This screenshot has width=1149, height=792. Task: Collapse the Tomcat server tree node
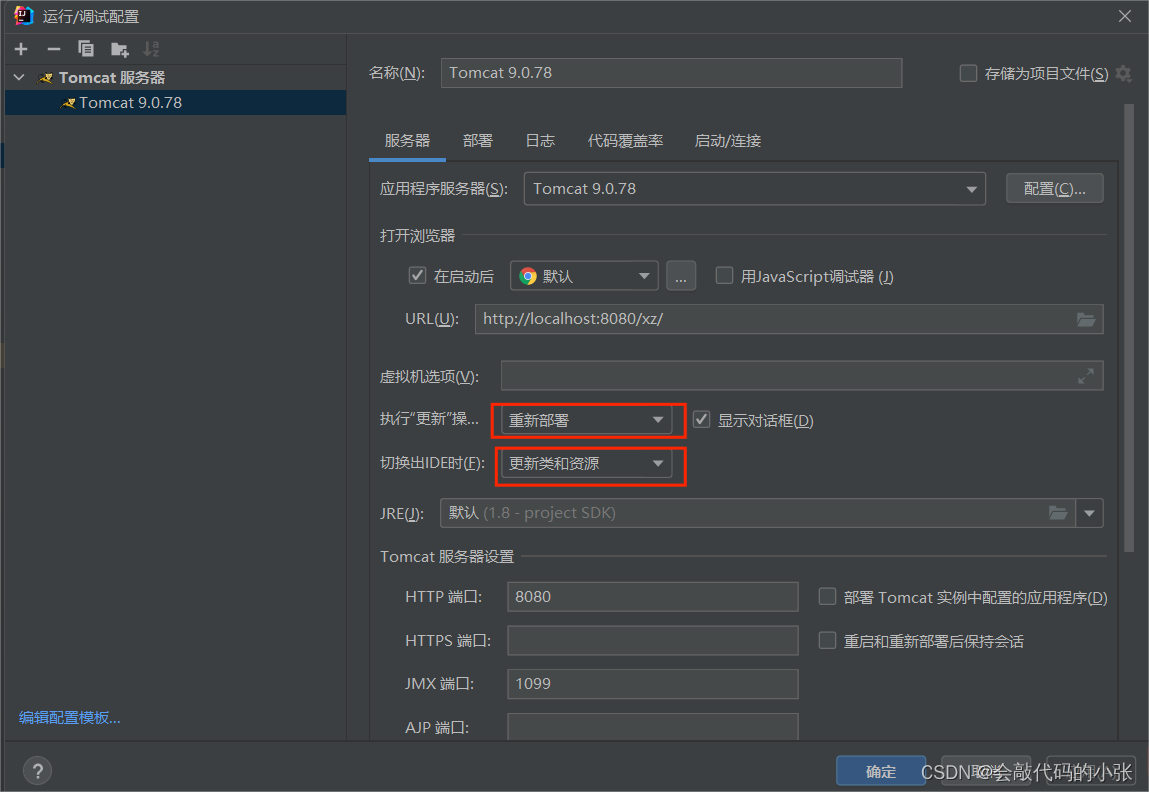tap(20, 78)
